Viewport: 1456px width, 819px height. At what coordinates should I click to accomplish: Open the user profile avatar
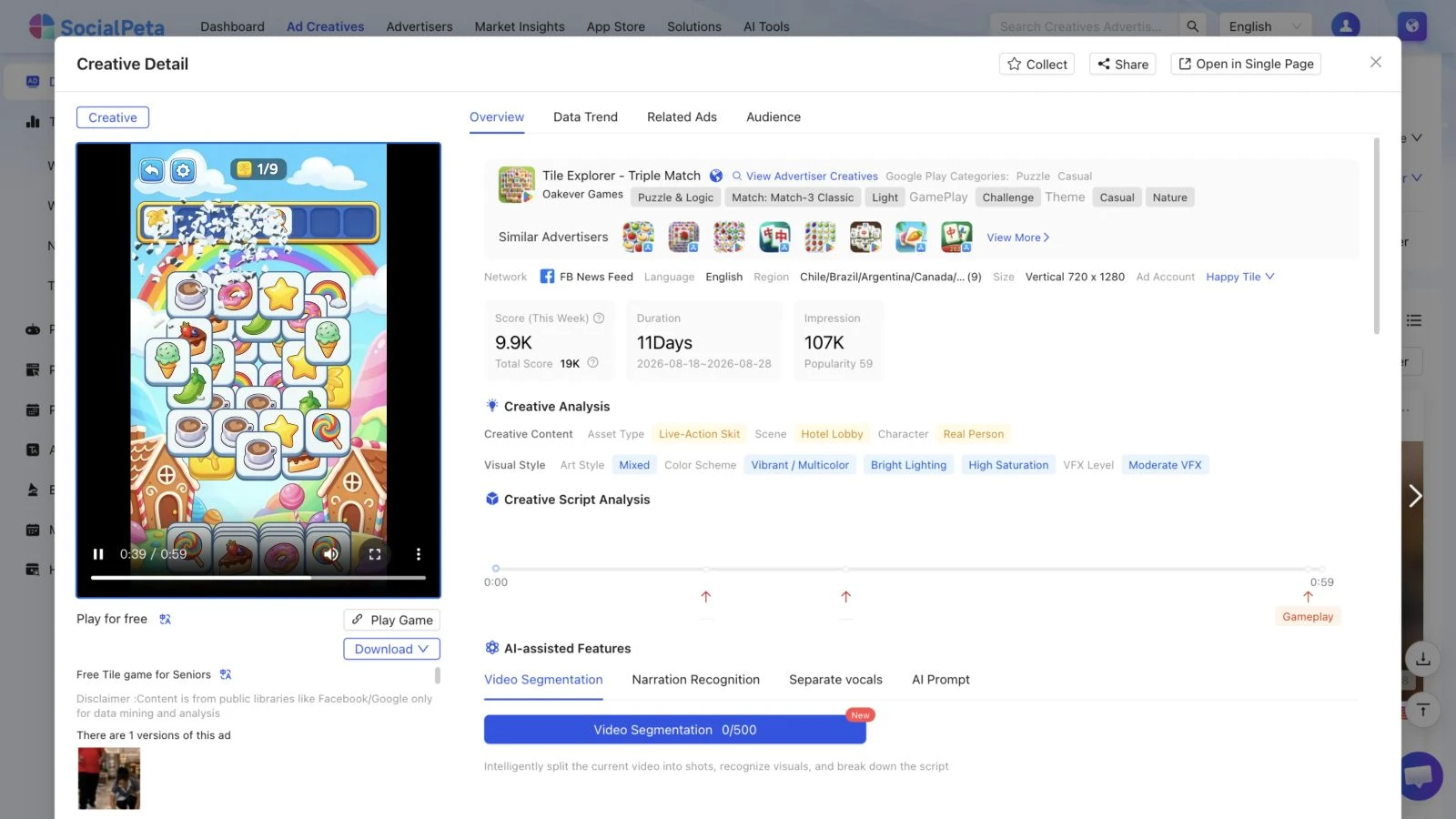click(x=1345, y=26)
